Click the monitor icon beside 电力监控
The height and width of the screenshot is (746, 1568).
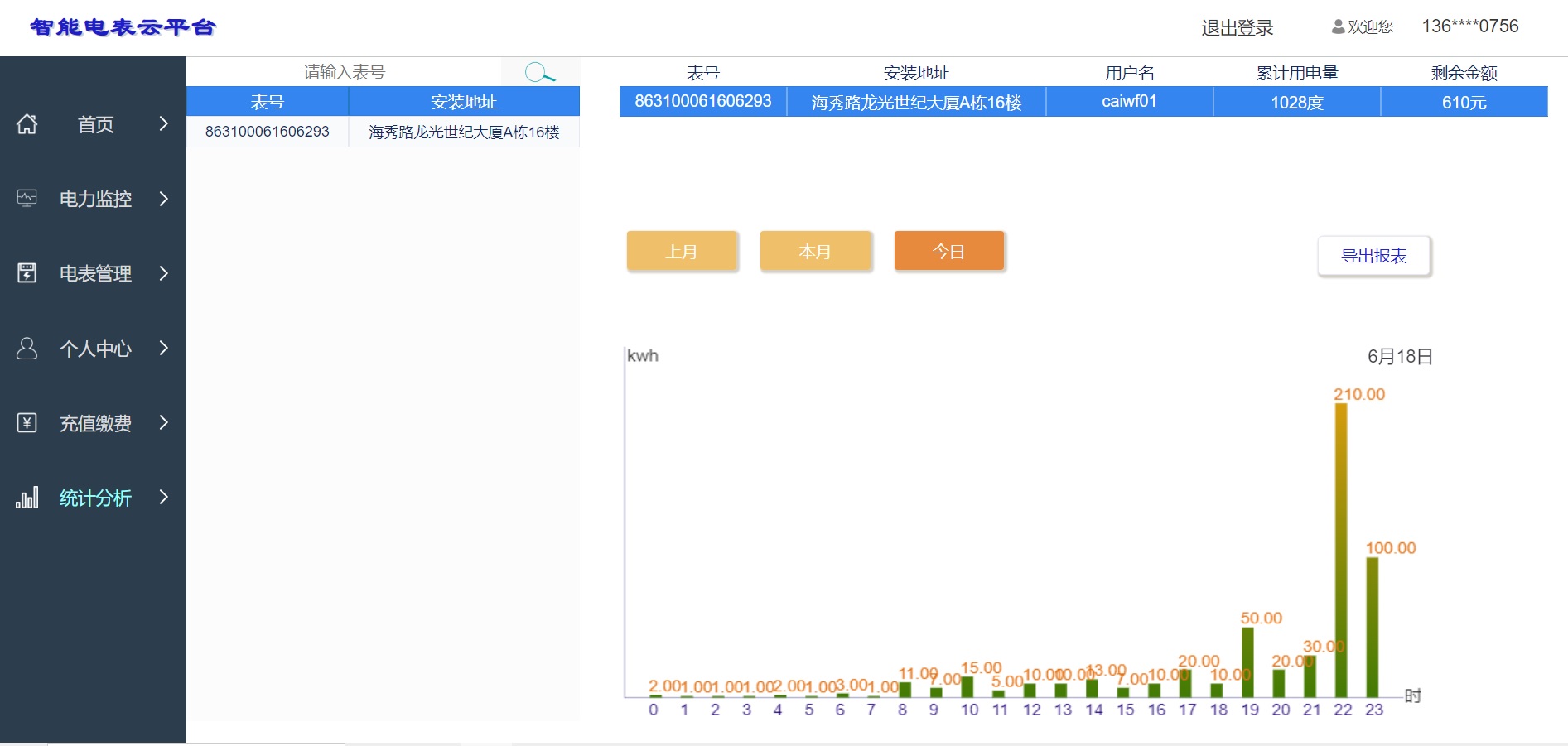(x=27, y=199)
